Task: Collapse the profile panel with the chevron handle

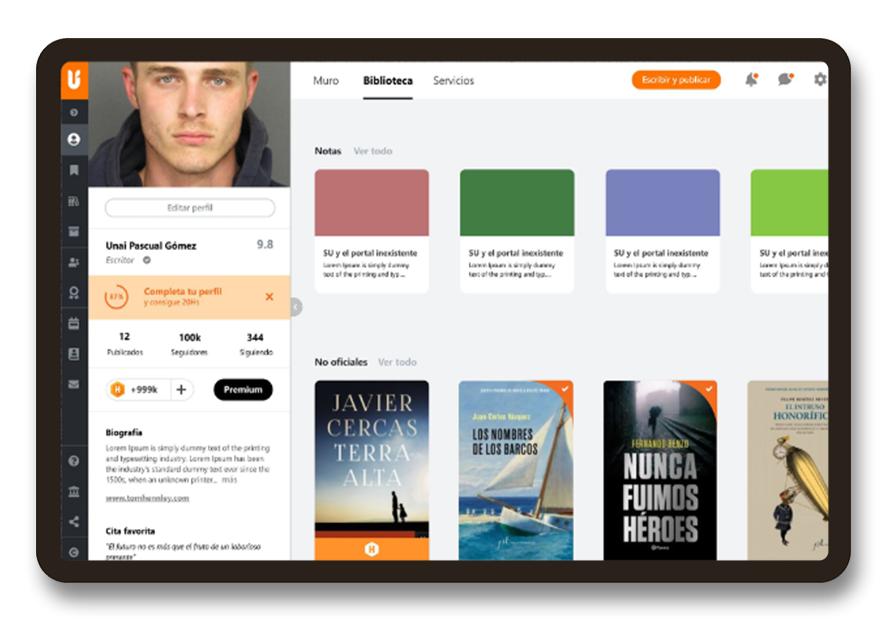Action: (x=296, y=307)
